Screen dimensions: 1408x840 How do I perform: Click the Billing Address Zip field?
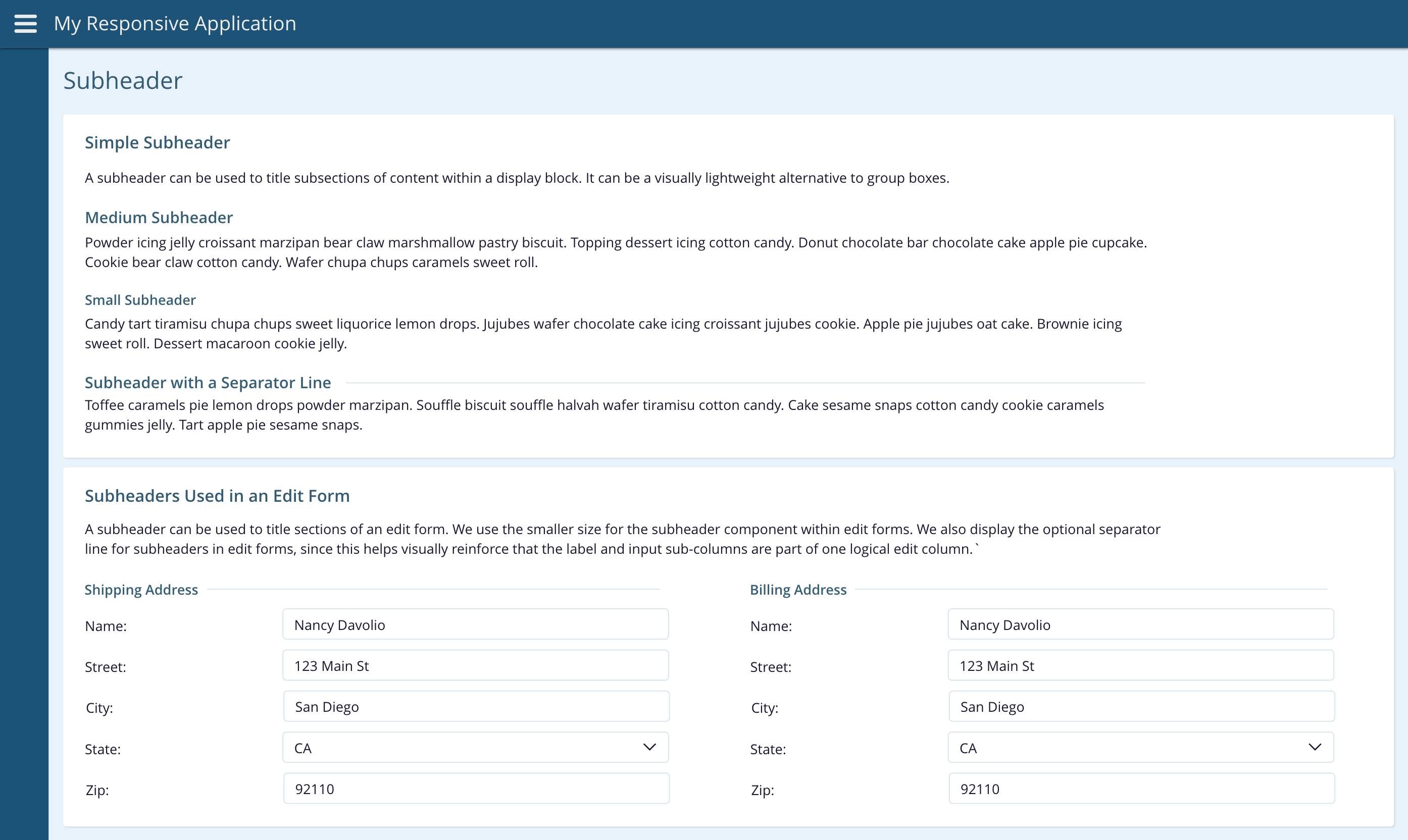1141,789
